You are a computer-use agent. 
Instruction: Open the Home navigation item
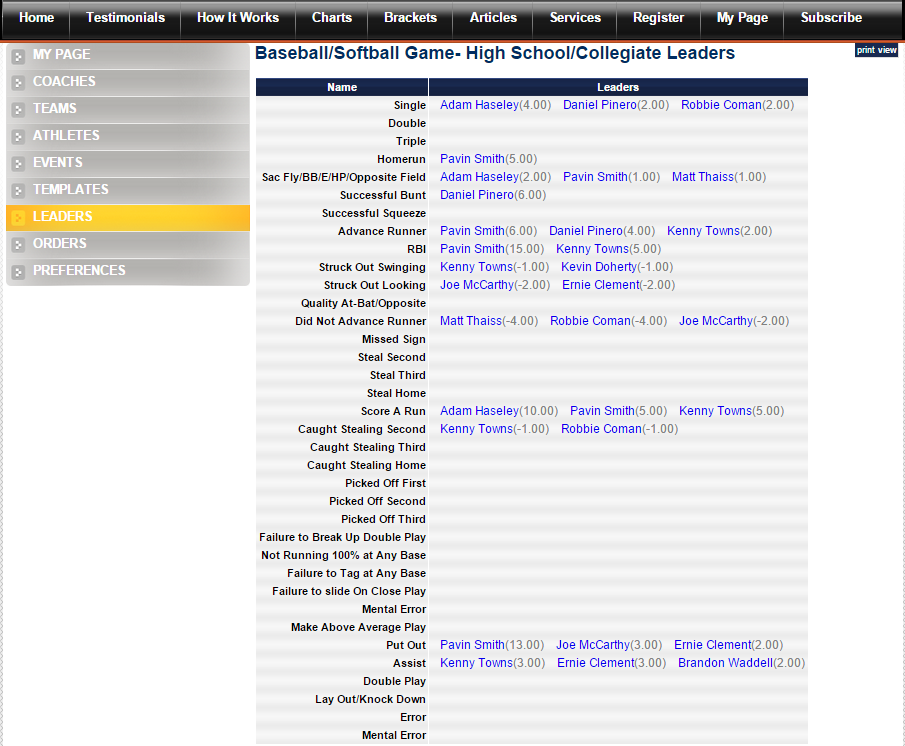coord(36,18)
